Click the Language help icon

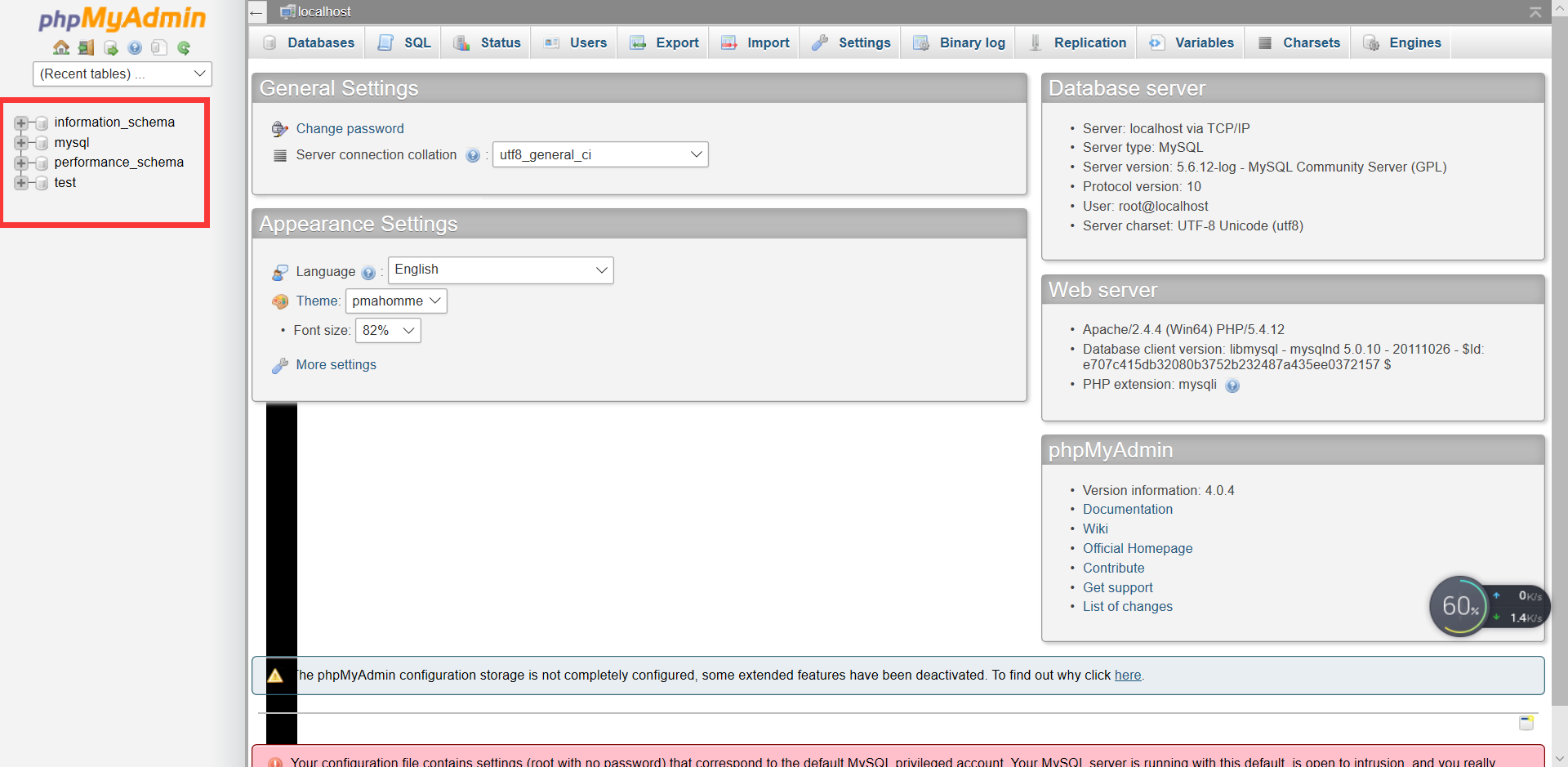pos(368,273)
